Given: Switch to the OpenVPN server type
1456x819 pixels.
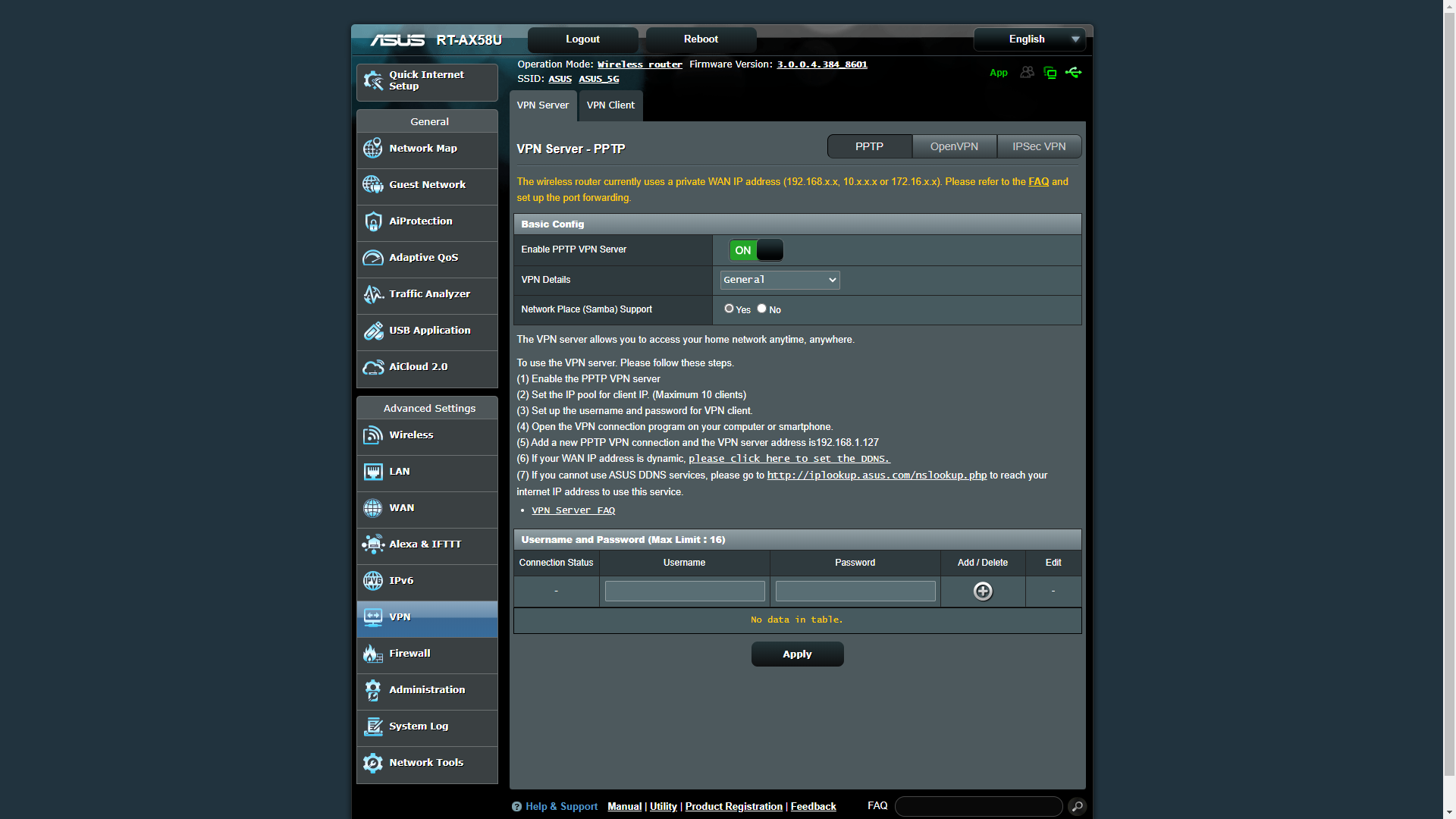Looking at the screenshot, I should point(954,146).
